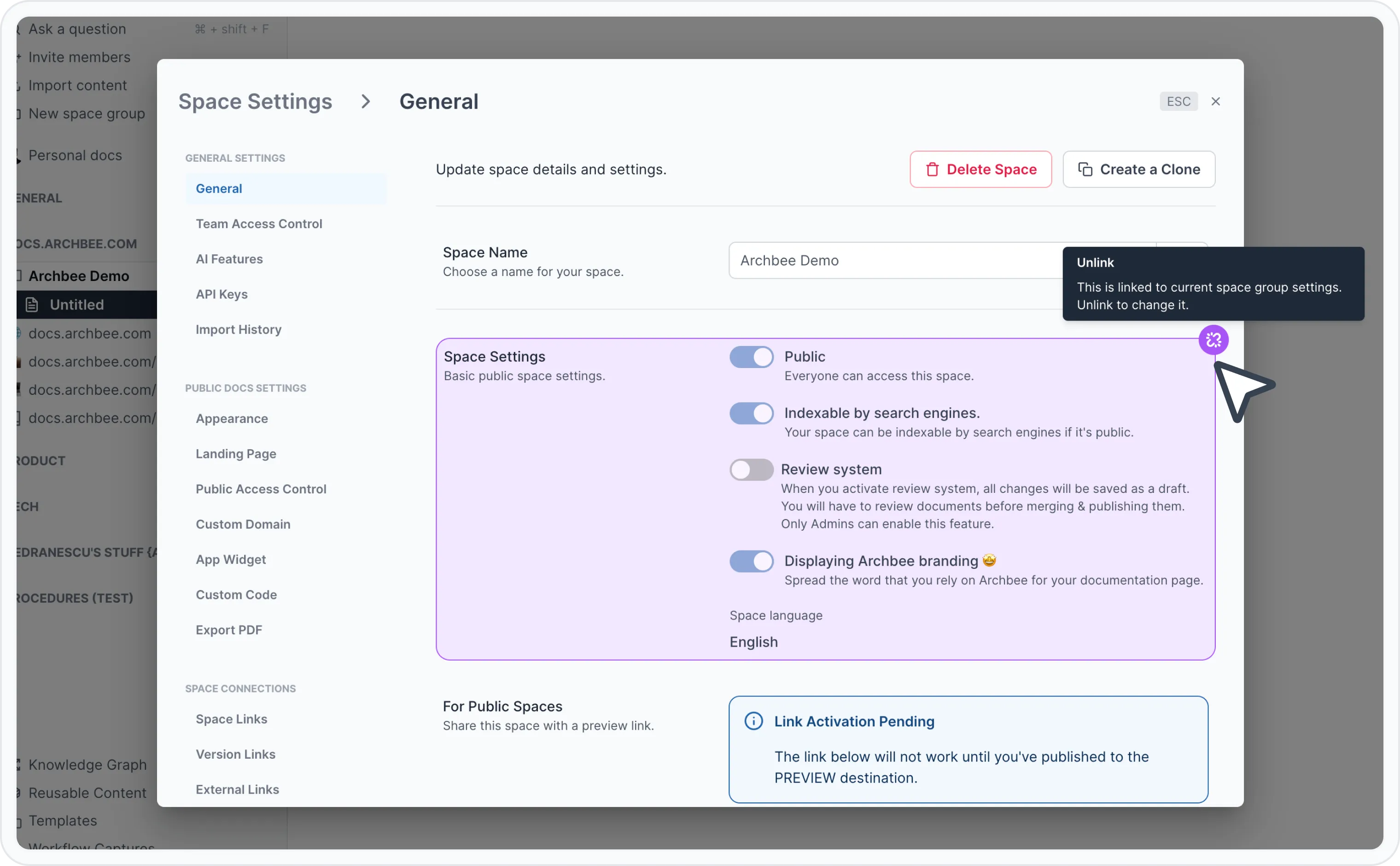This screenshot has height=866, width=1400.
Task: Select the Untitled document in sidebar
Action: point(87,304)
